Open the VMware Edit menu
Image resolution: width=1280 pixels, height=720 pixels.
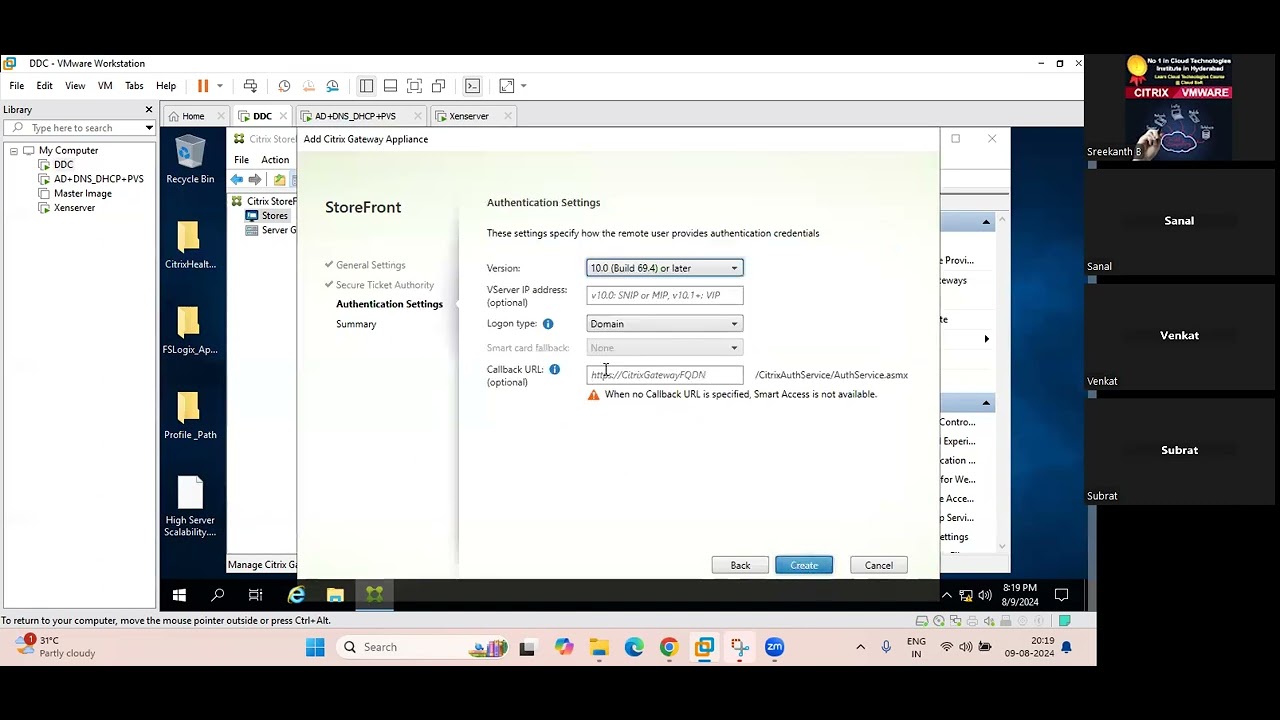point(45,86)
